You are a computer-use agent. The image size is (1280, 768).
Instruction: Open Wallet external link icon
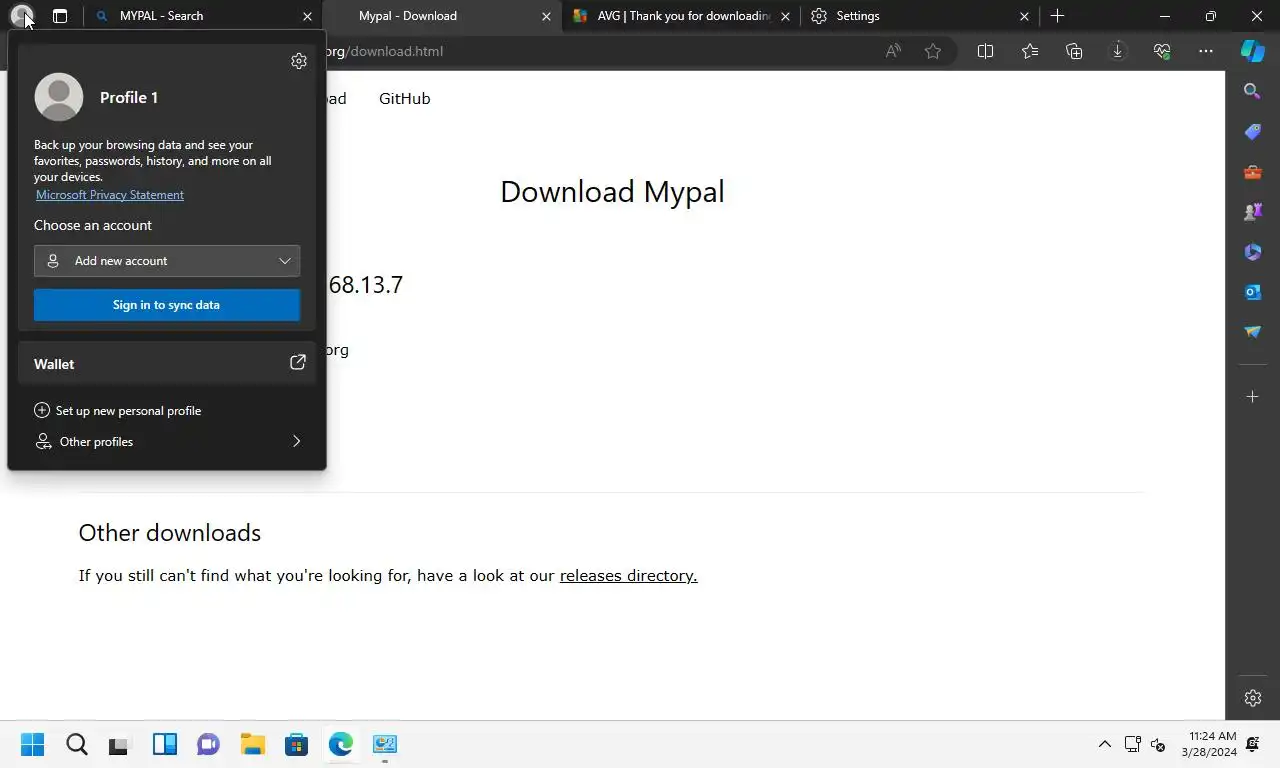[297, 363]
